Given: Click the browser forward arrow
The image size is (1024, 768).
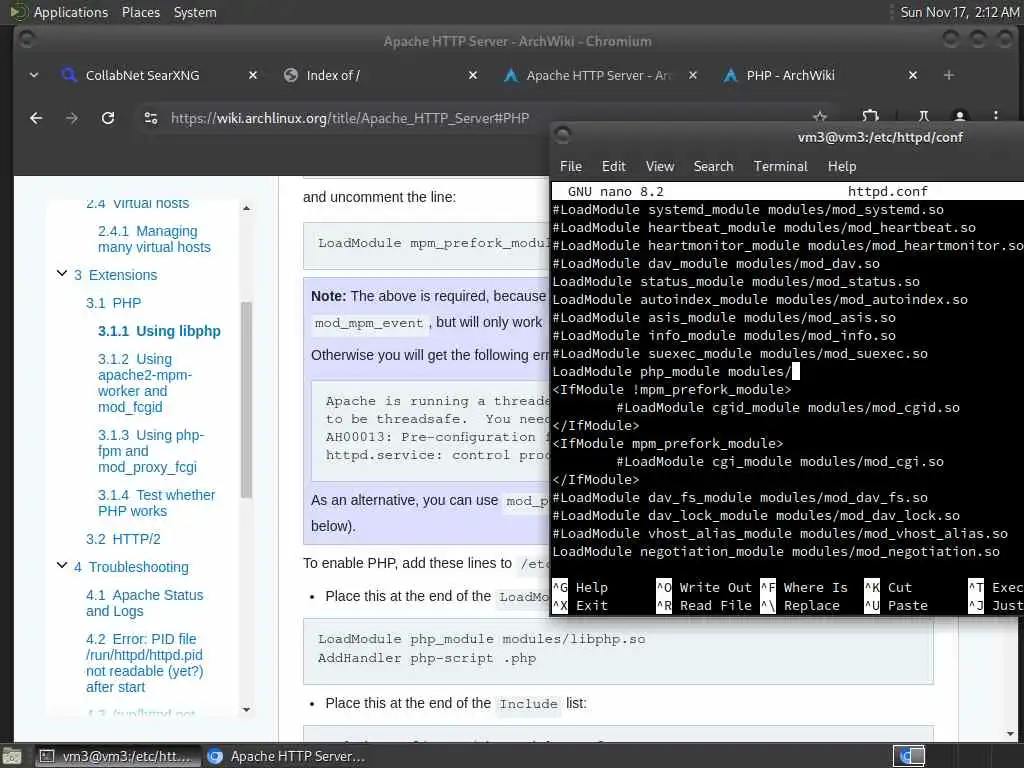Looking at the screenshot, I should (x=72, y=118).
